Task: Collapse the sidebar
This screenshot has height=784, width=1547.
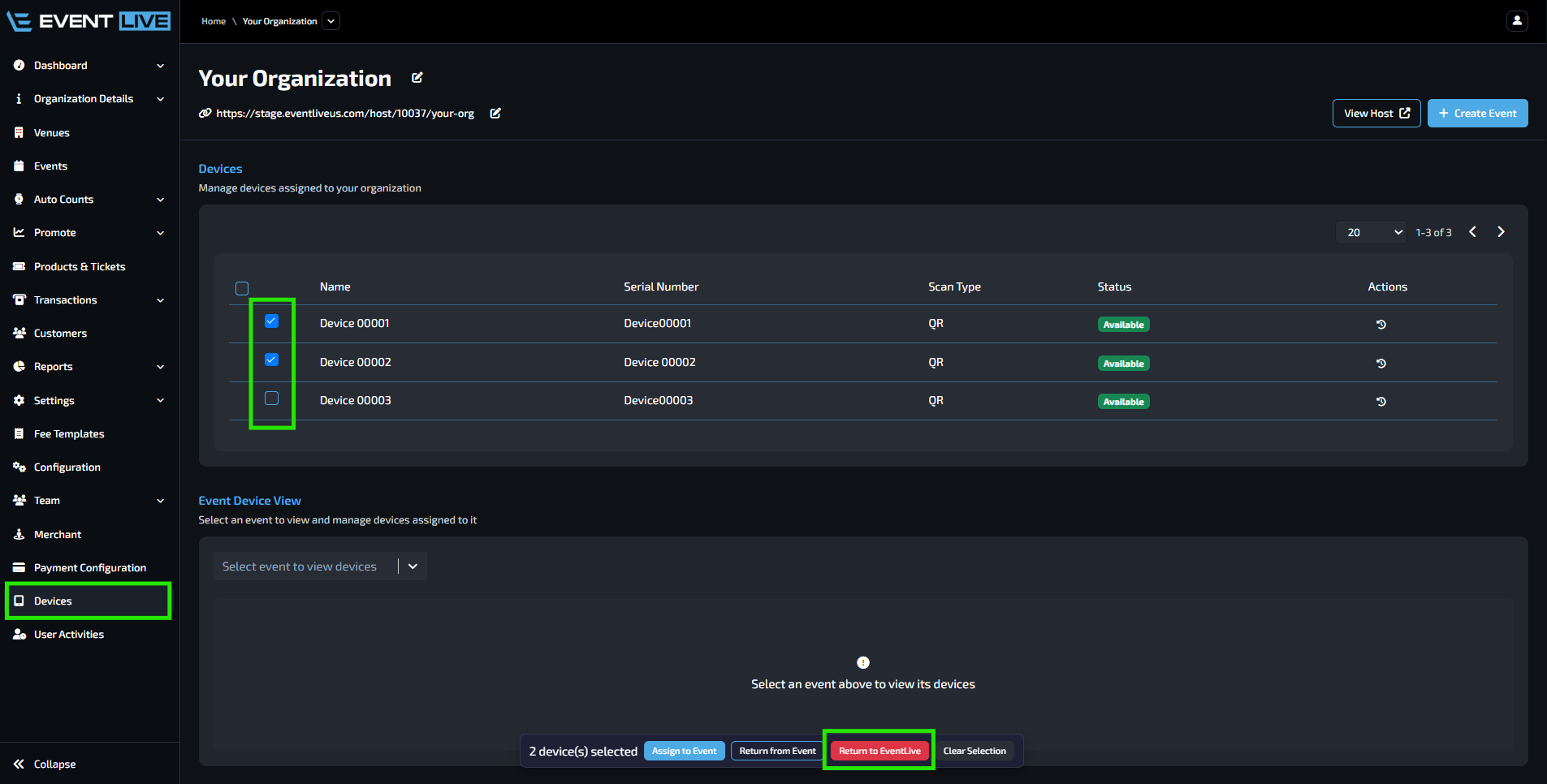Action: tap(45, 764)
